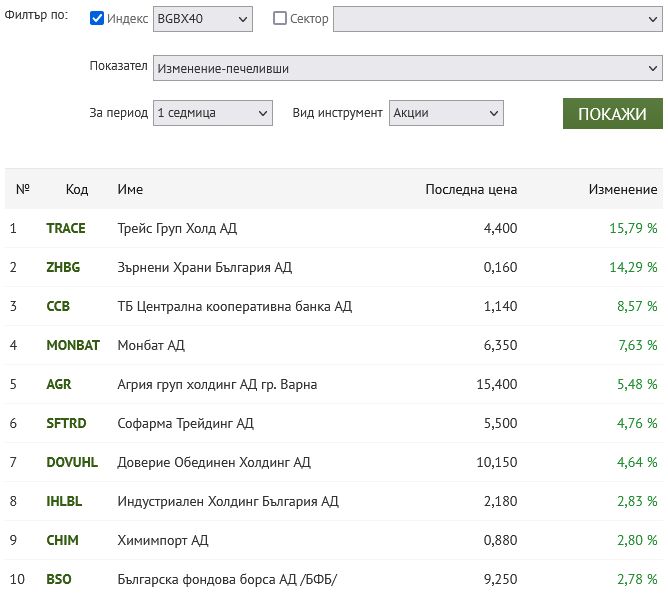The width and height of the screenshot is (668, 593).
Task: Click the 8,57 % change value
Action: [x=637, y=306]
